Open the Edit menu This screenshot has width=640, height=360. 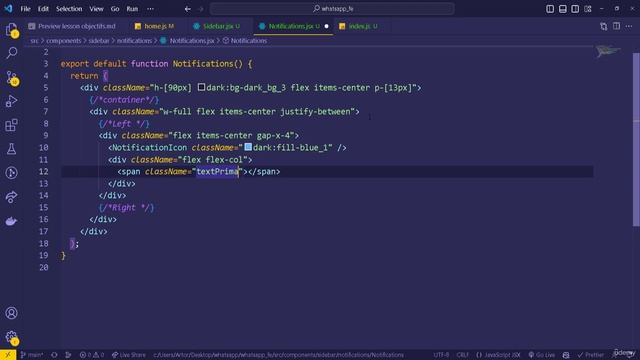tap(43, 9)
